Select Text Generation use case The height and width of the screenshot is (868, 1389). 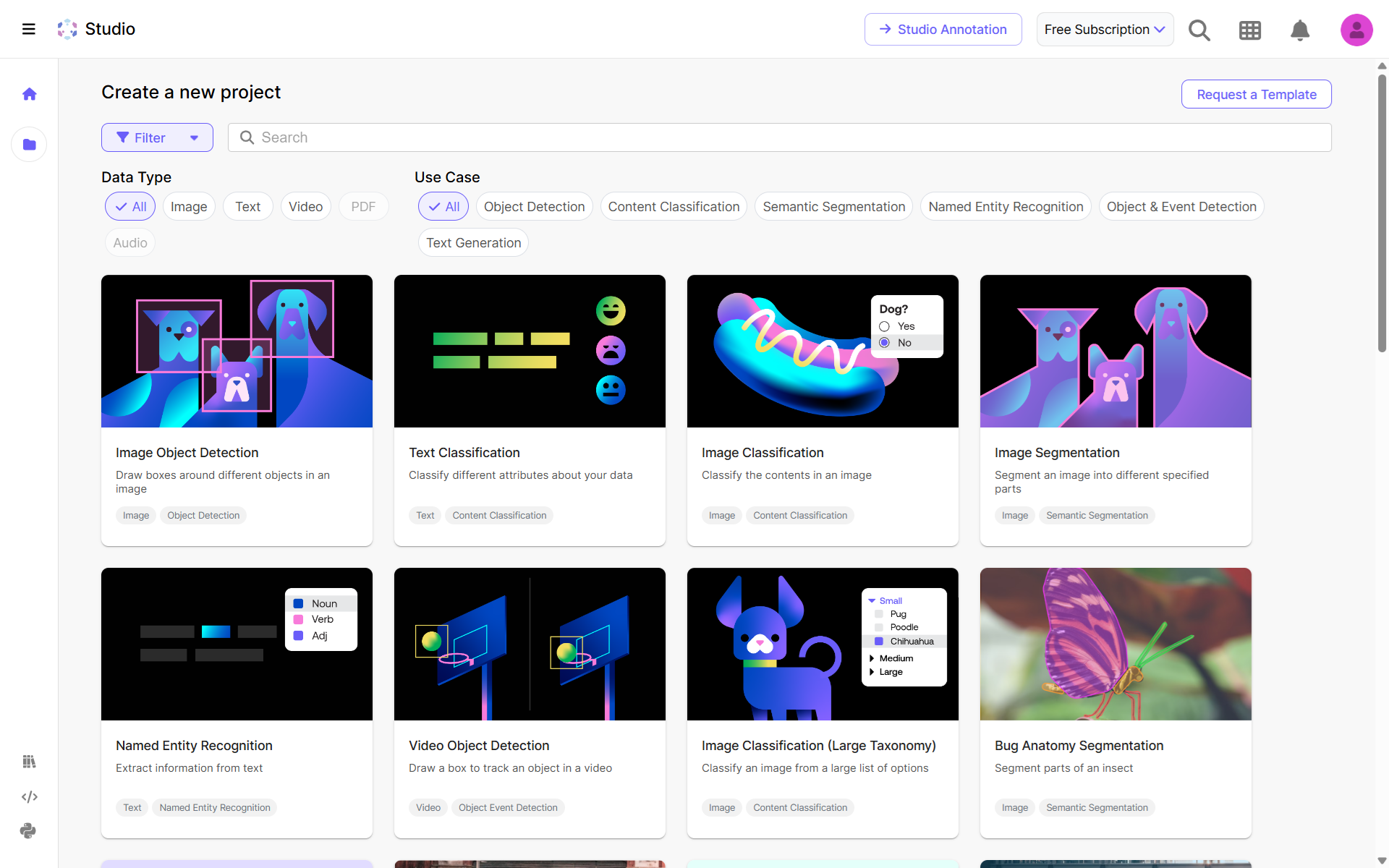coord(473,243)
